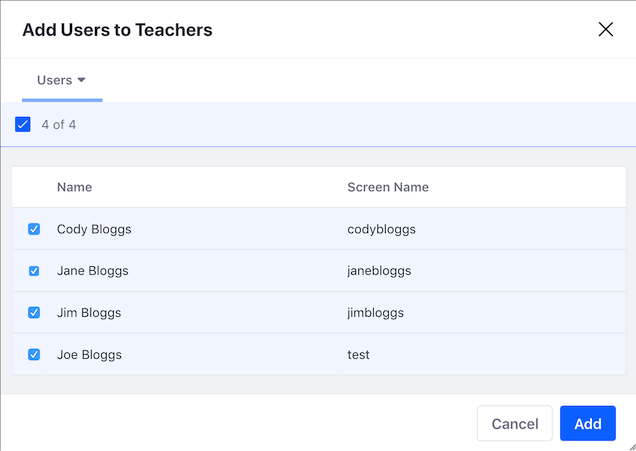Select the Joe Bloggs name text
The image size is (636, 451).
(89, 355)
